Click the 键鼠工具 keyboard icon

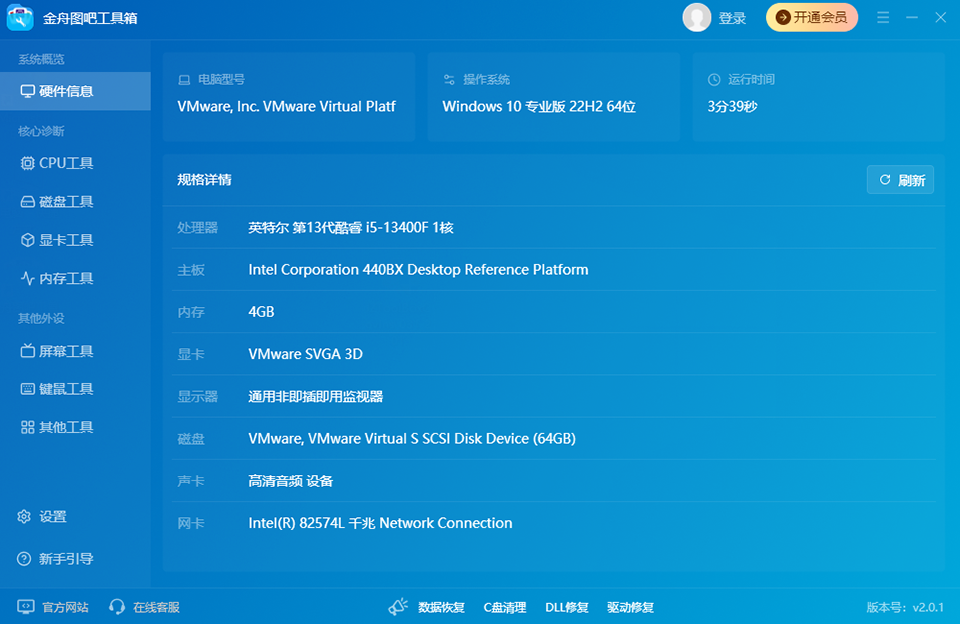[28, 389]
